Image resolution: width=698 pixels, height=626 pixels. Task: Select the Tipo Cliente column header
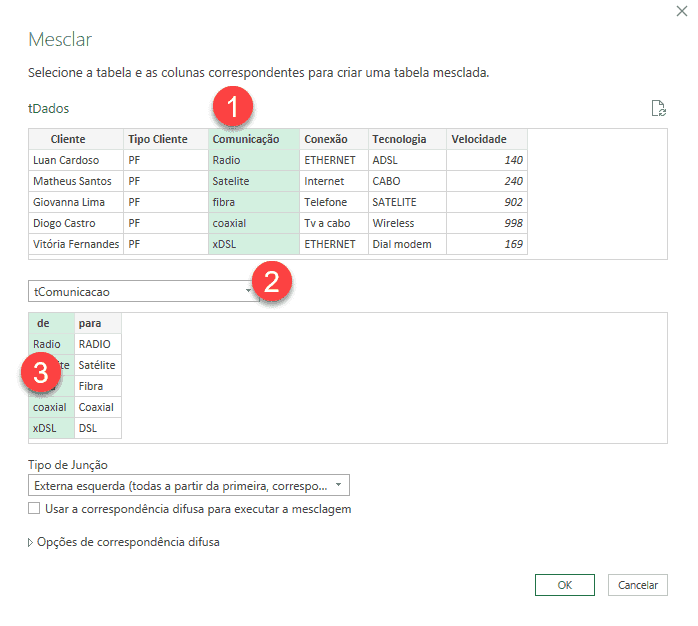[x=166, y=139]
